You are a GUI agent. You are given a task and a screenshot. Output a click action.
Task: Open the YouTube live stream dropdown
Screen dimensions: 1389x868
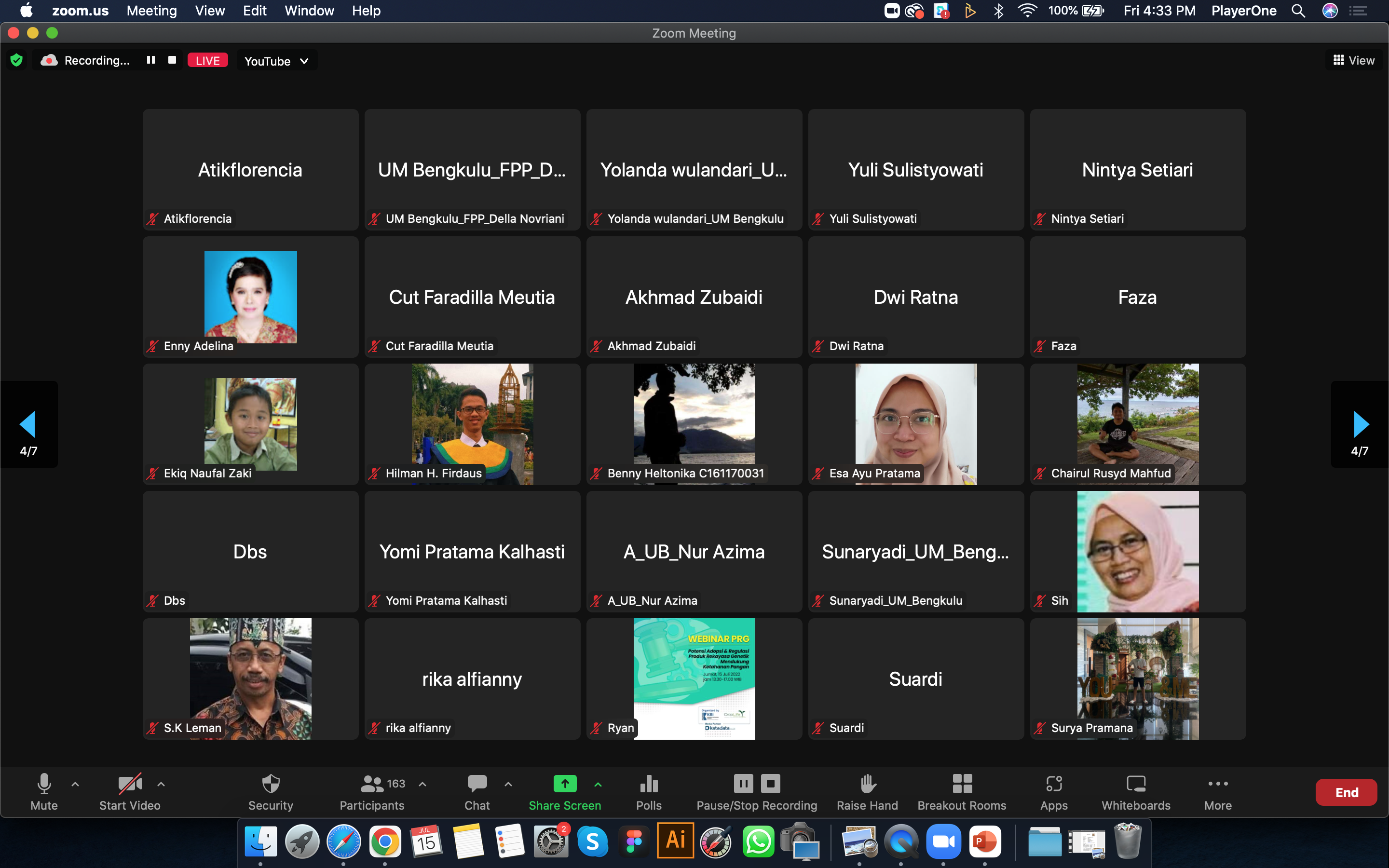277,61
